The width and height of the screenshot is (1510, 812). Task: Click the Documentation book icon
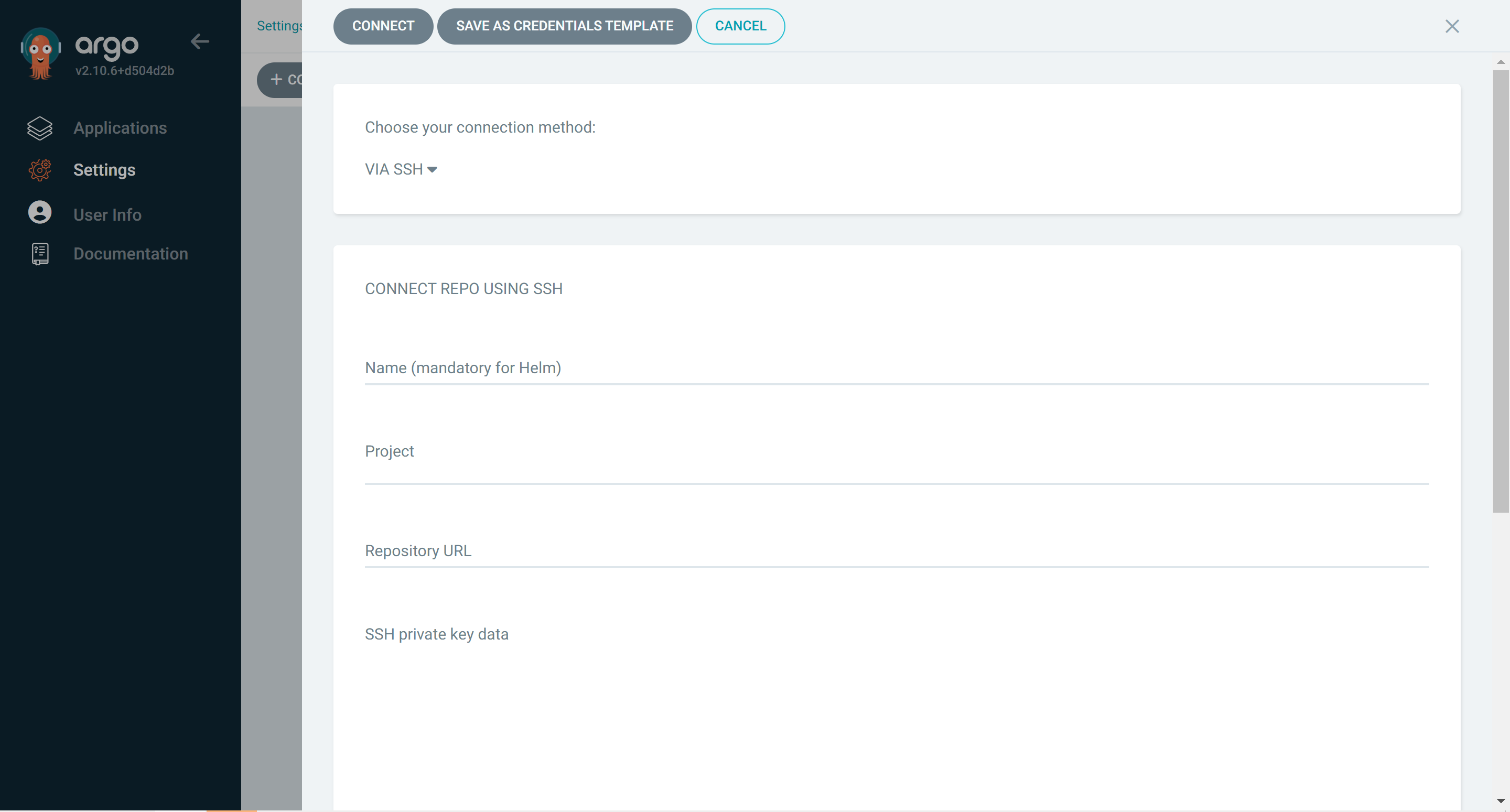coord(40,254)
